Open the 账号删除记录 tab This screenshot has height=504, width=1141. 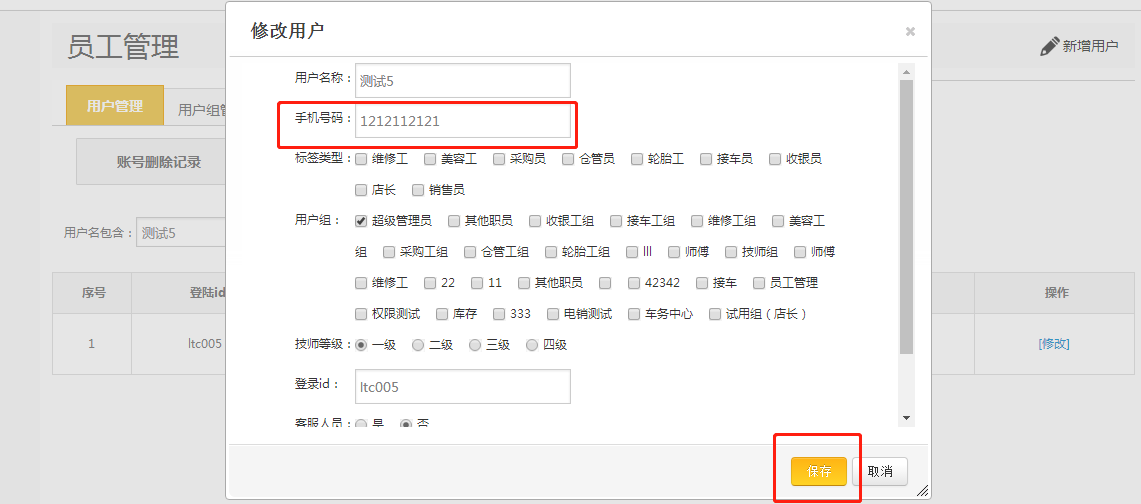pos(158,162)
